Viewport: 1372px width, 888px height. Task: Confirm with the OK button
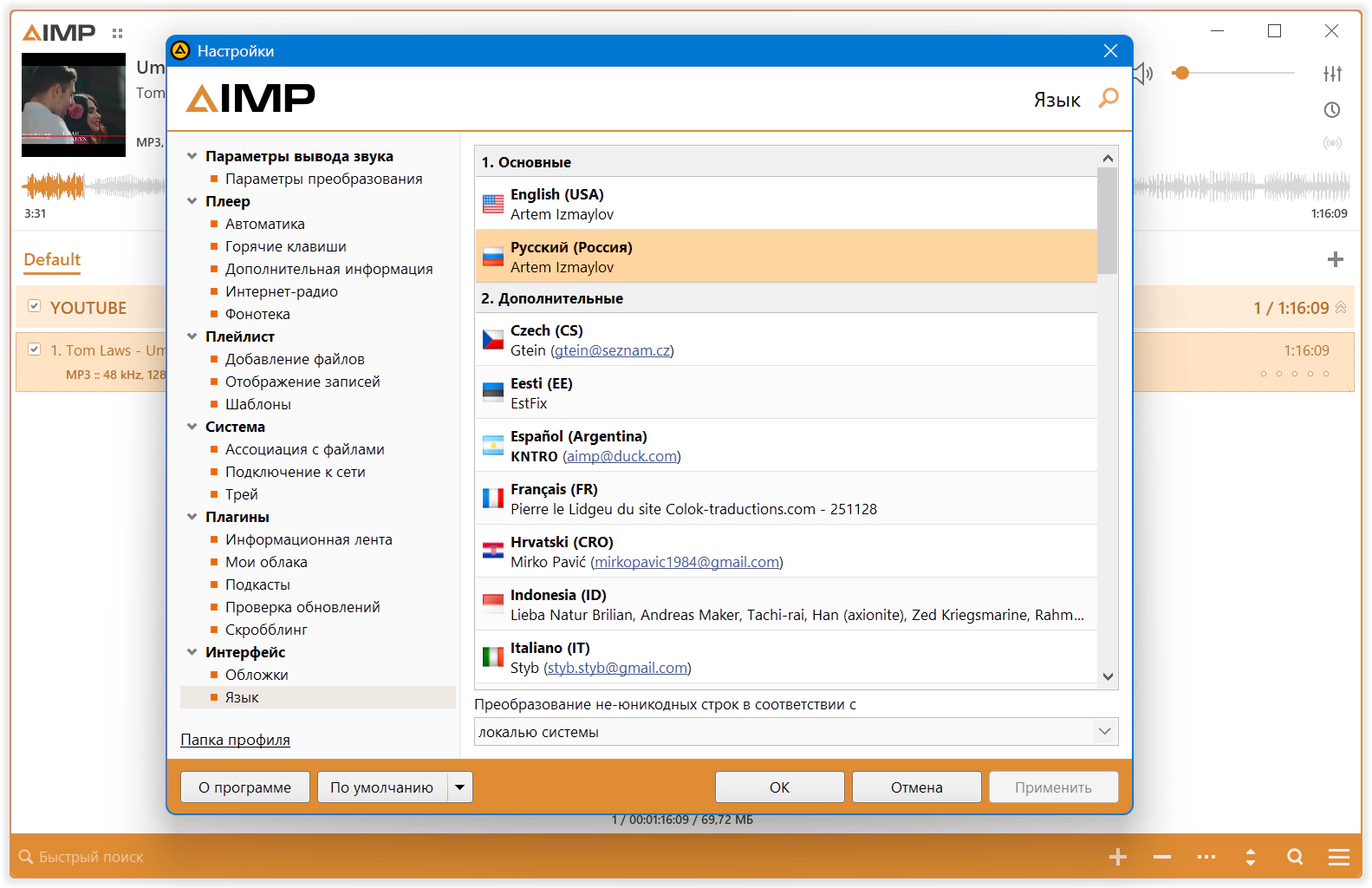coord(780,787)
